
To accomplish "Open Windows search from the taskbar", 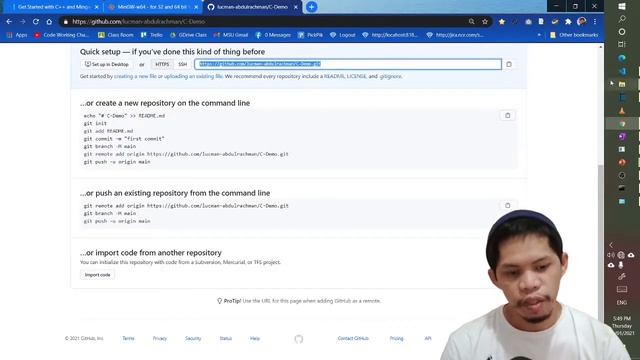I will [x=622, y=19].
